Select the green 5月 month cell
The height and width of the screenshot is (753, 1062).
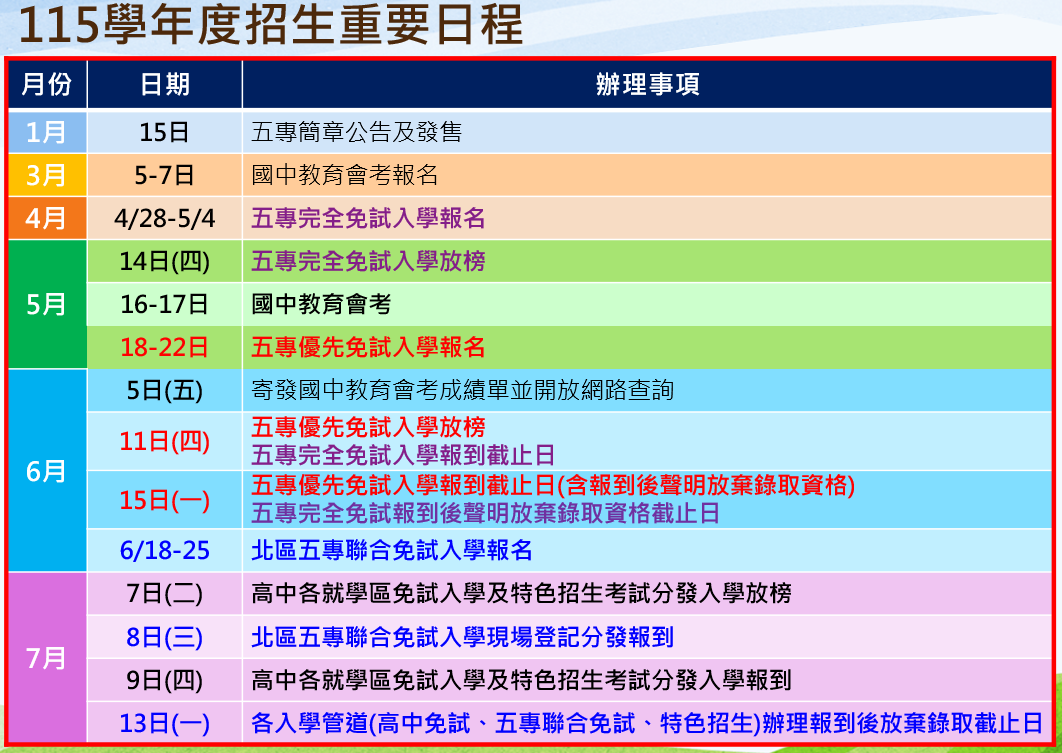pos(46,304)
